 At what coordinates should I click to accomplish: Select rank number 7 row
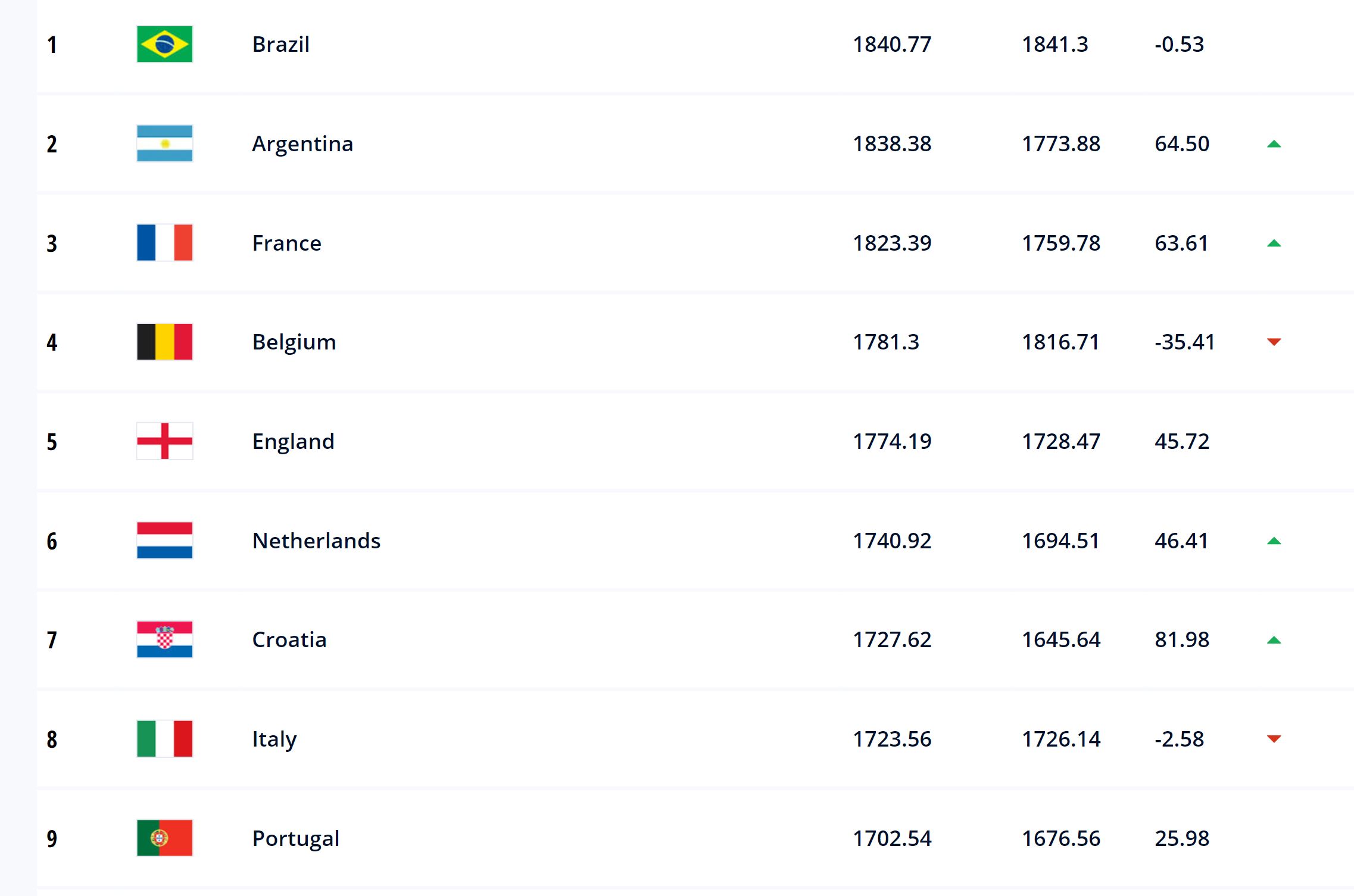[x=695, y=639]
